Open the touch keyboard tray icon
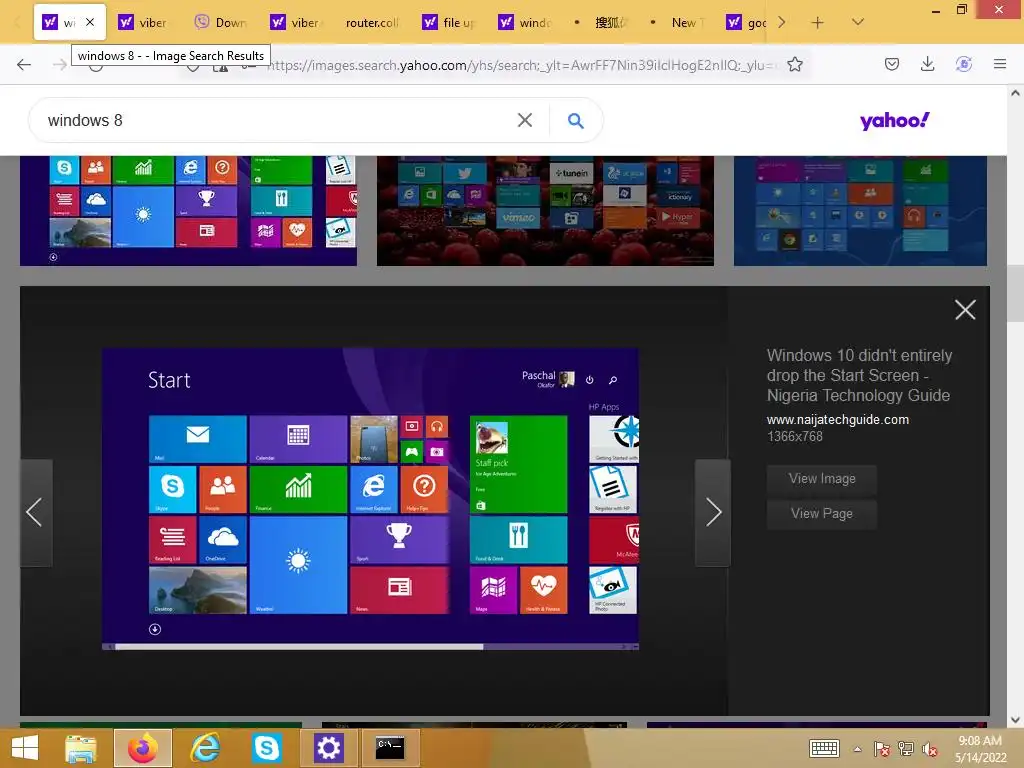 point(824,748)
